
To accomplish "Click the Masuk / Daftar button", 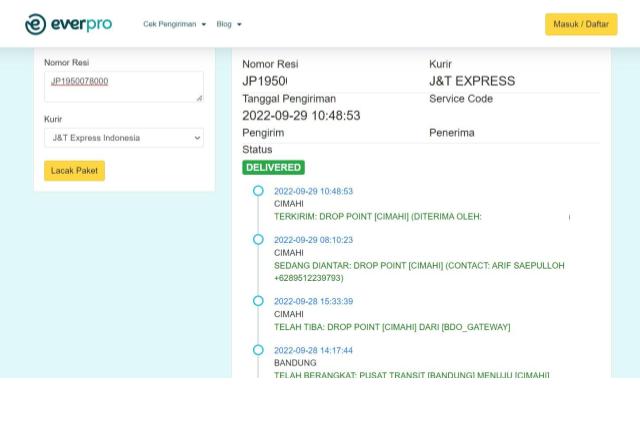I will click(581, 24).
